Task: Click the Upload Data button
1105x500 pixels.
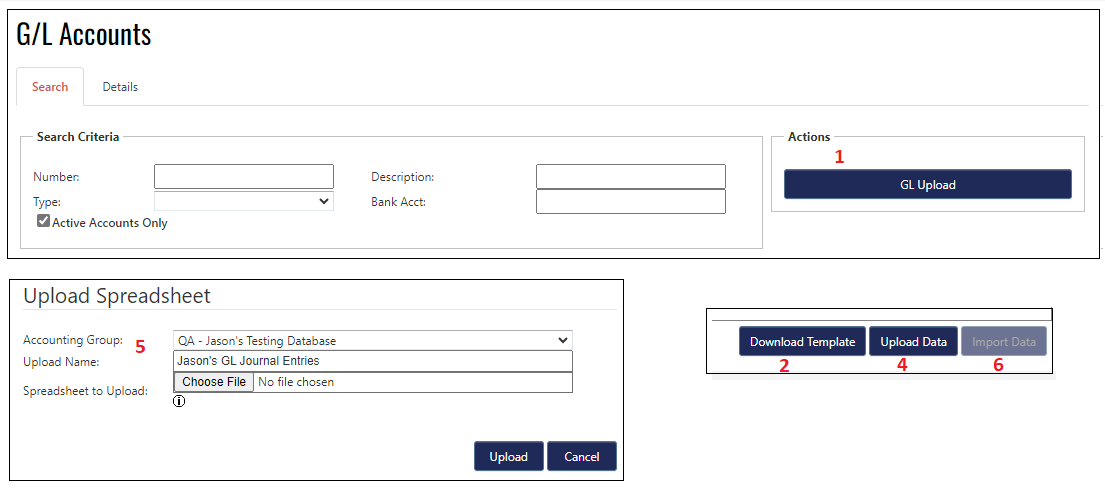Action: click(x=913, y=342)
